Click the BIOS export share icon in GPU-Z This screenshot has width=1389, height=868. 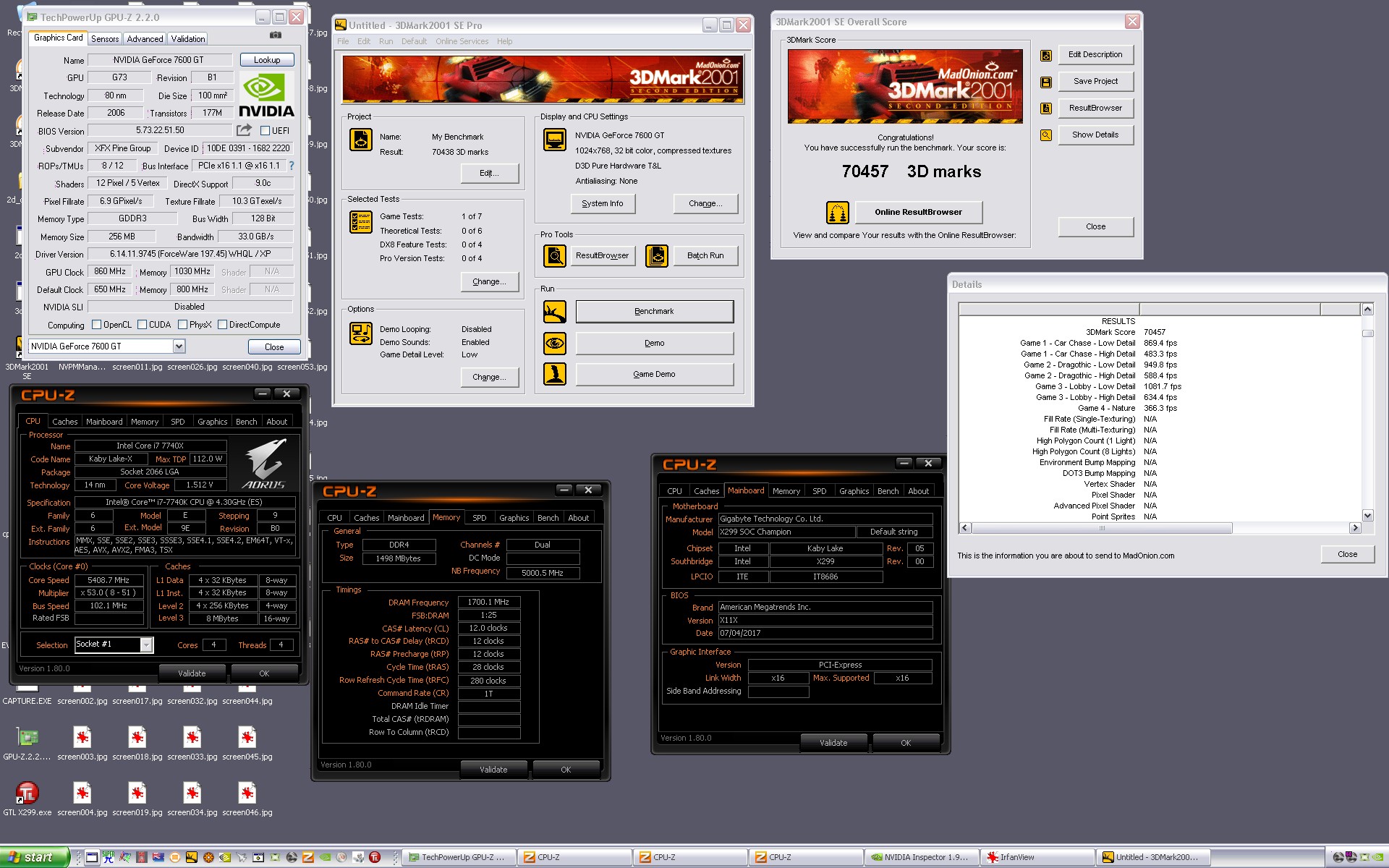coord(244,129)
